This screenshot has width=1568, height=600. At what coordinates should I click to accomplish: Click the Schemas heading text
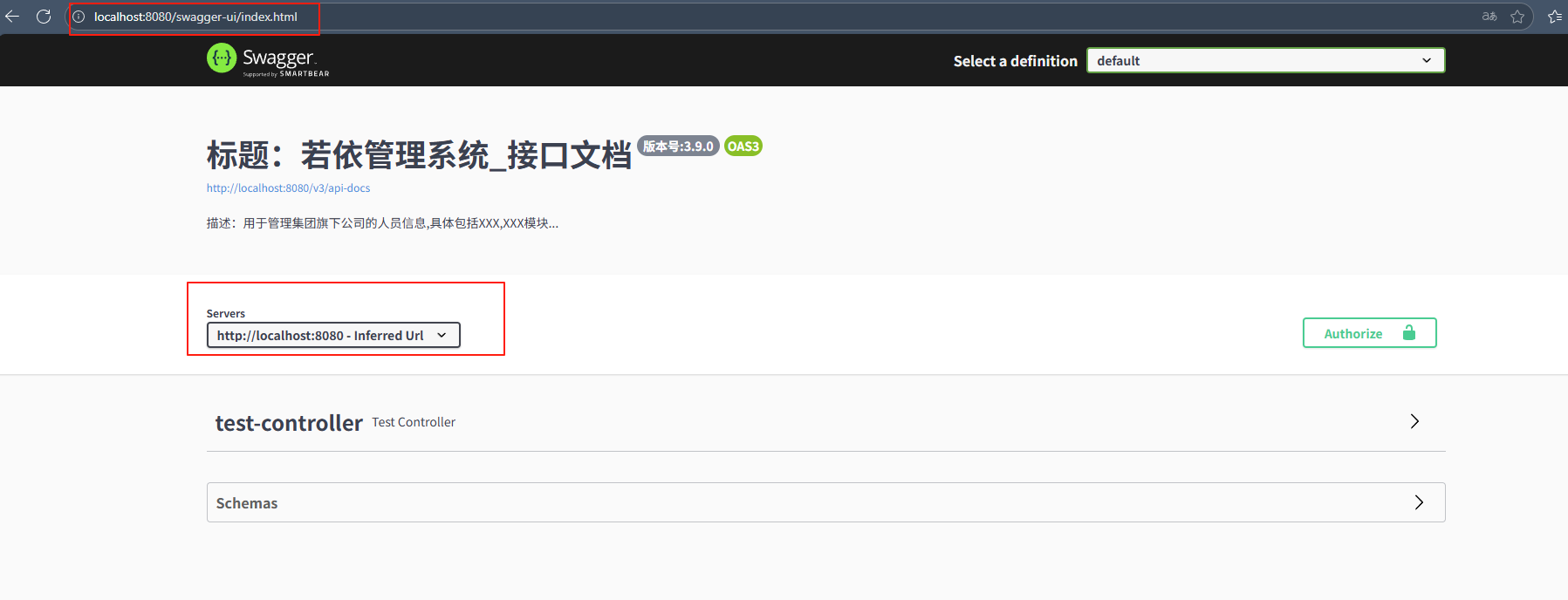tap(247, 503)
